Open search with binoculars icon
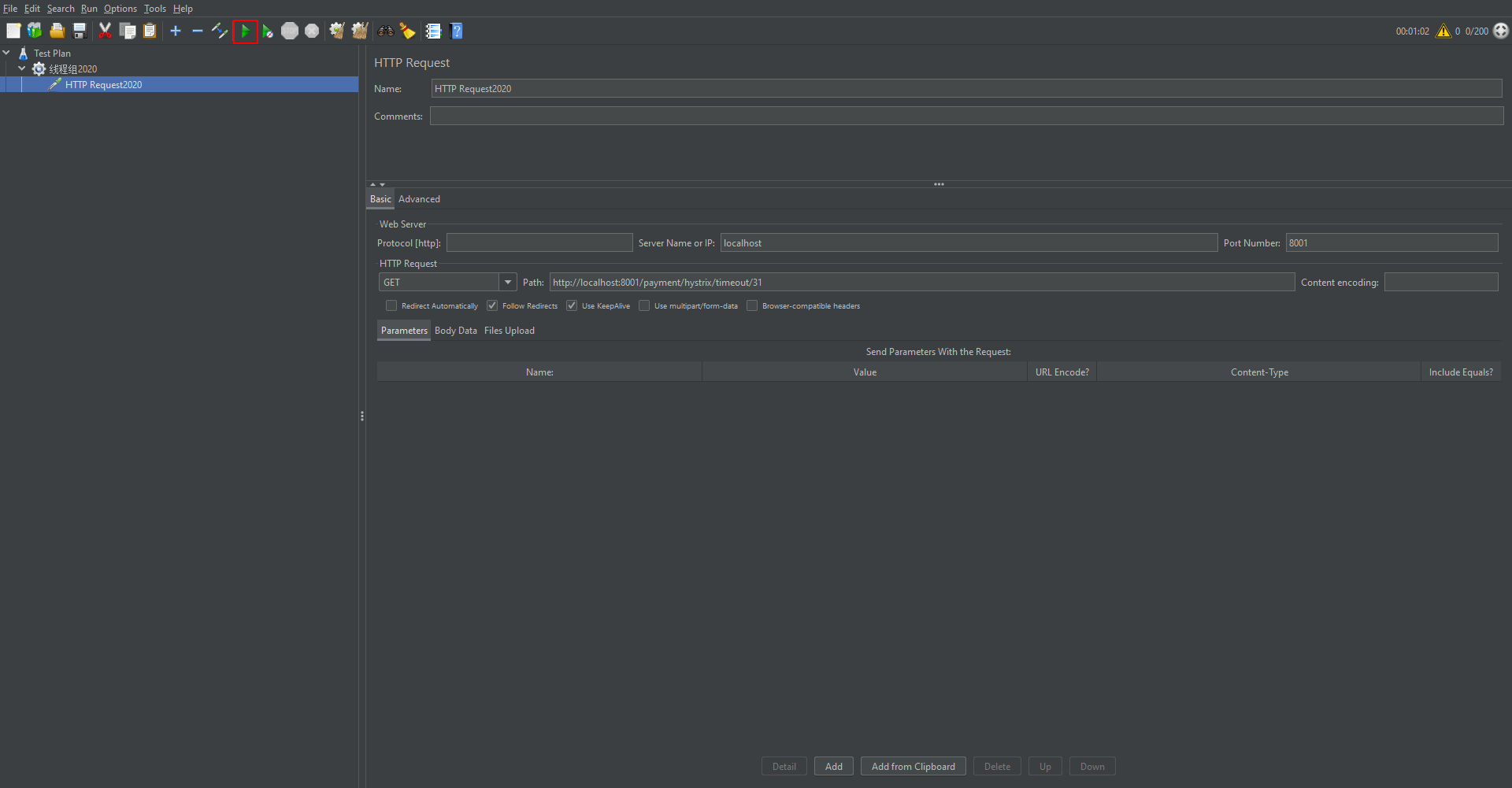Viewport: 1512px width, 788px height. [x=386, y=31]
